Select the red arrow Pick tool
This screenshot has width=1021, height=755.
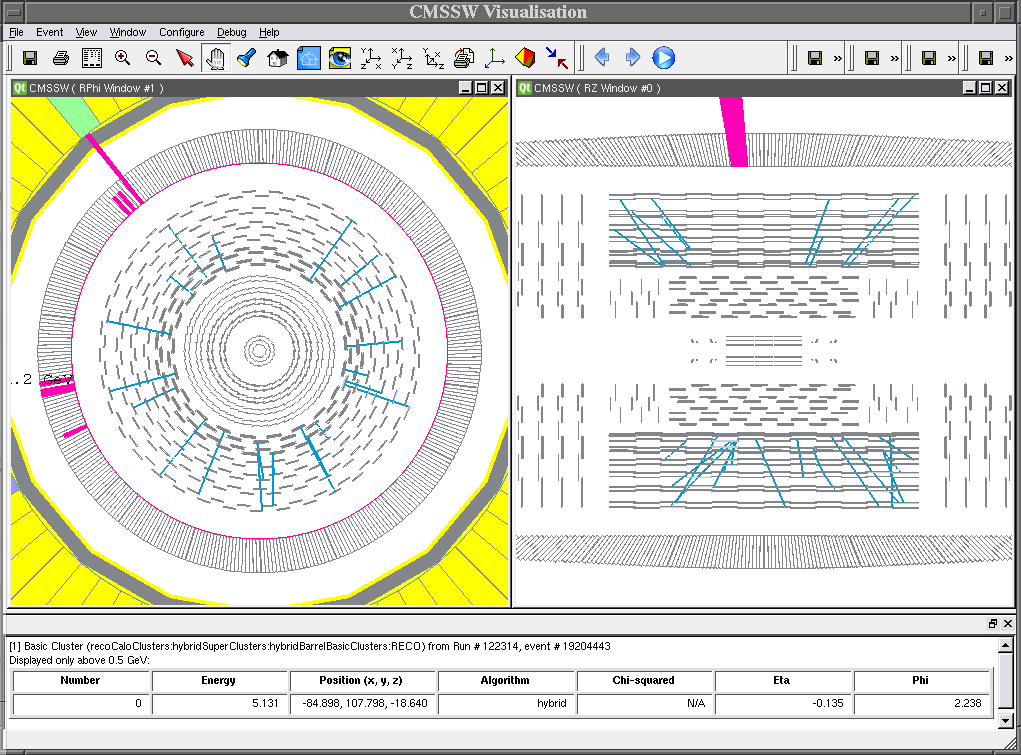pos(185,58)
